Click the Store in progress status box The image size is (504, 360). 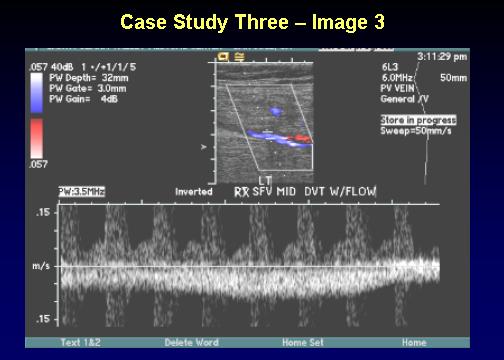(x=418, y=120)
